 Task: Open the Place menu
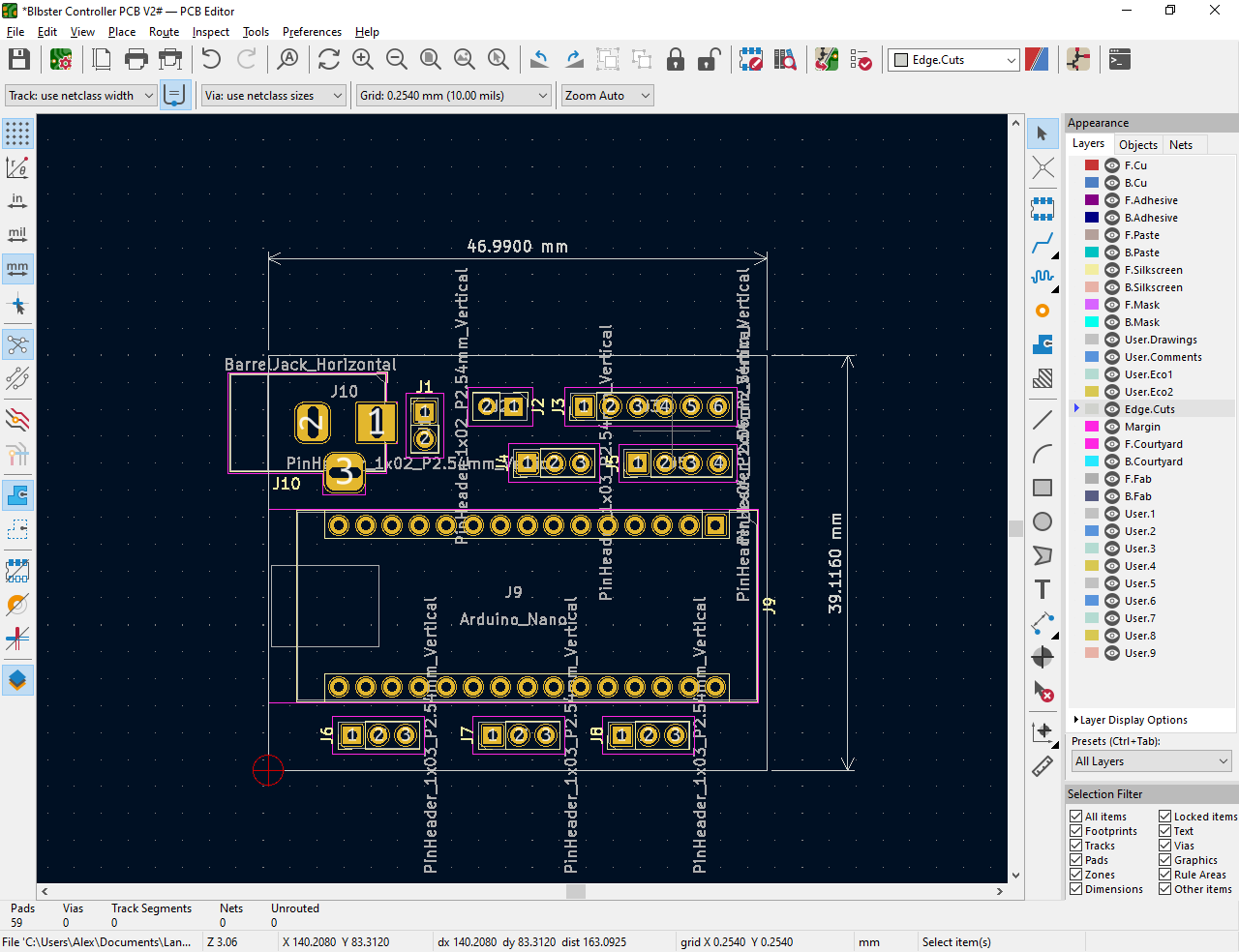coord(122,32)
